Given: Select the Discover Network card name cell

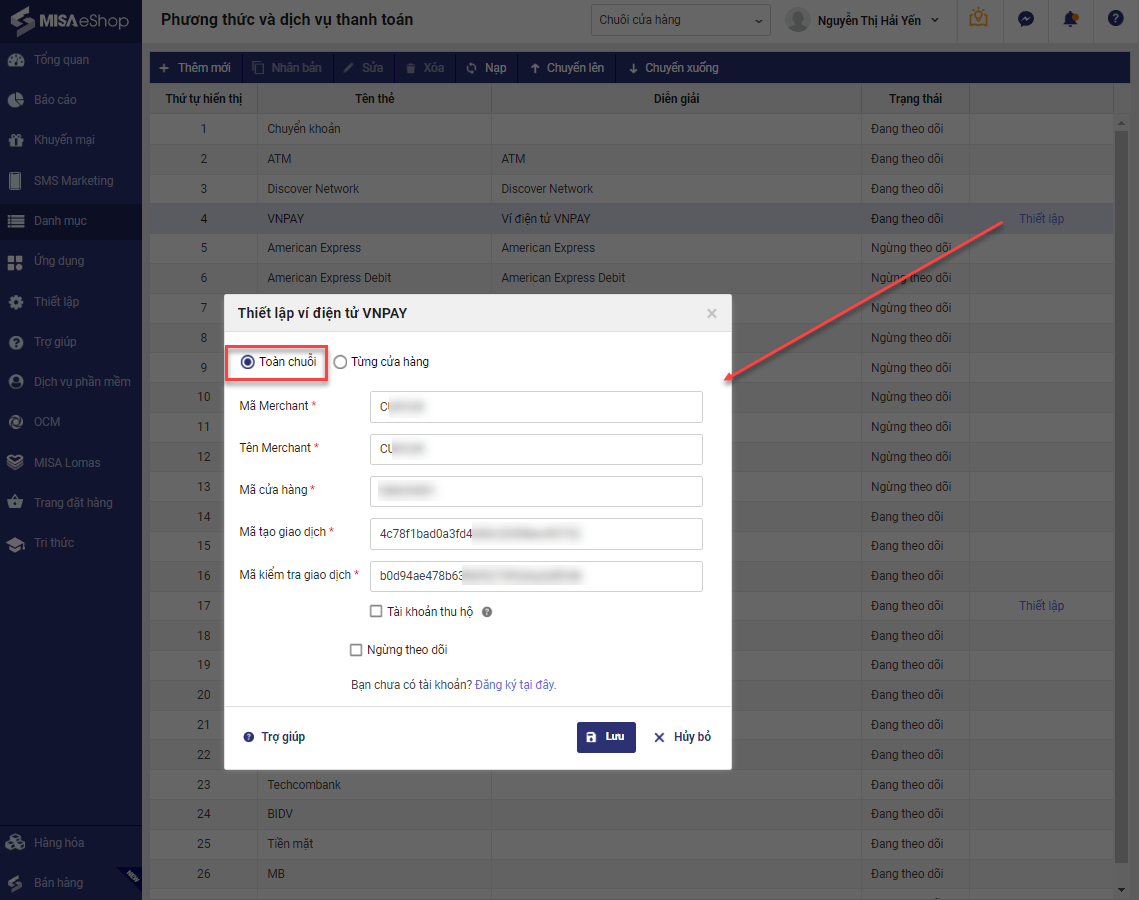Looking at the screenshot, I should [x=374, y=189].
